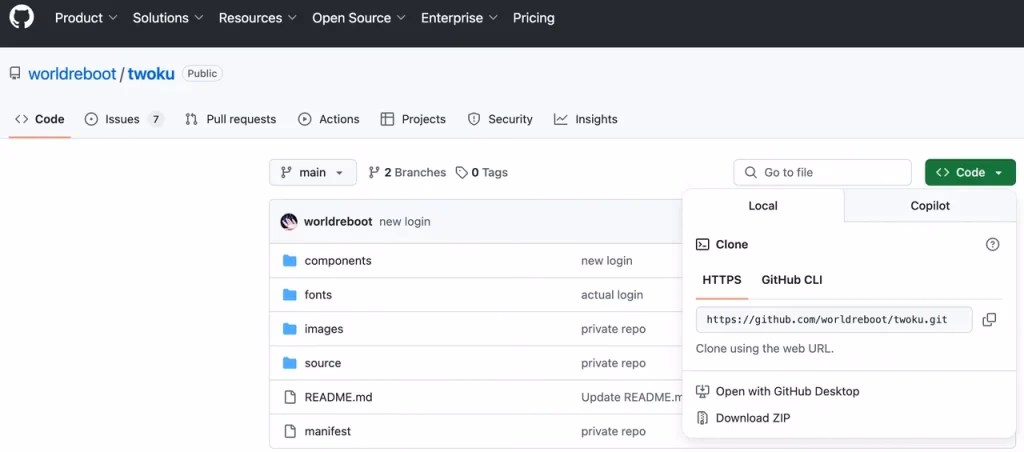Click the worldreboot avatar in commit row

point(289,221)
